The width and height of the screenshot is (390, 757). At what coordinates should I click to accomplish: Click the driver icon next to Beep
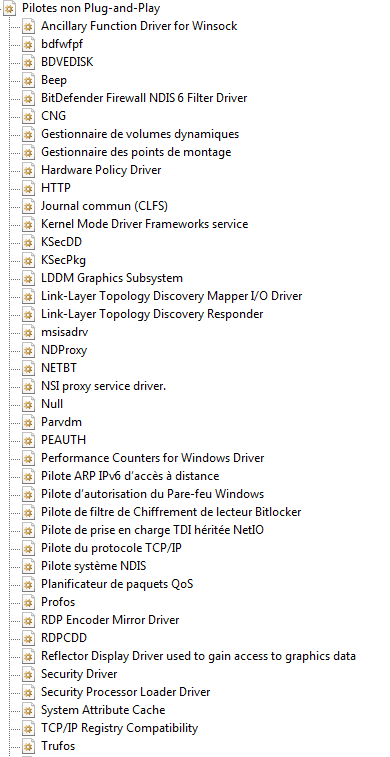(28, 81)
